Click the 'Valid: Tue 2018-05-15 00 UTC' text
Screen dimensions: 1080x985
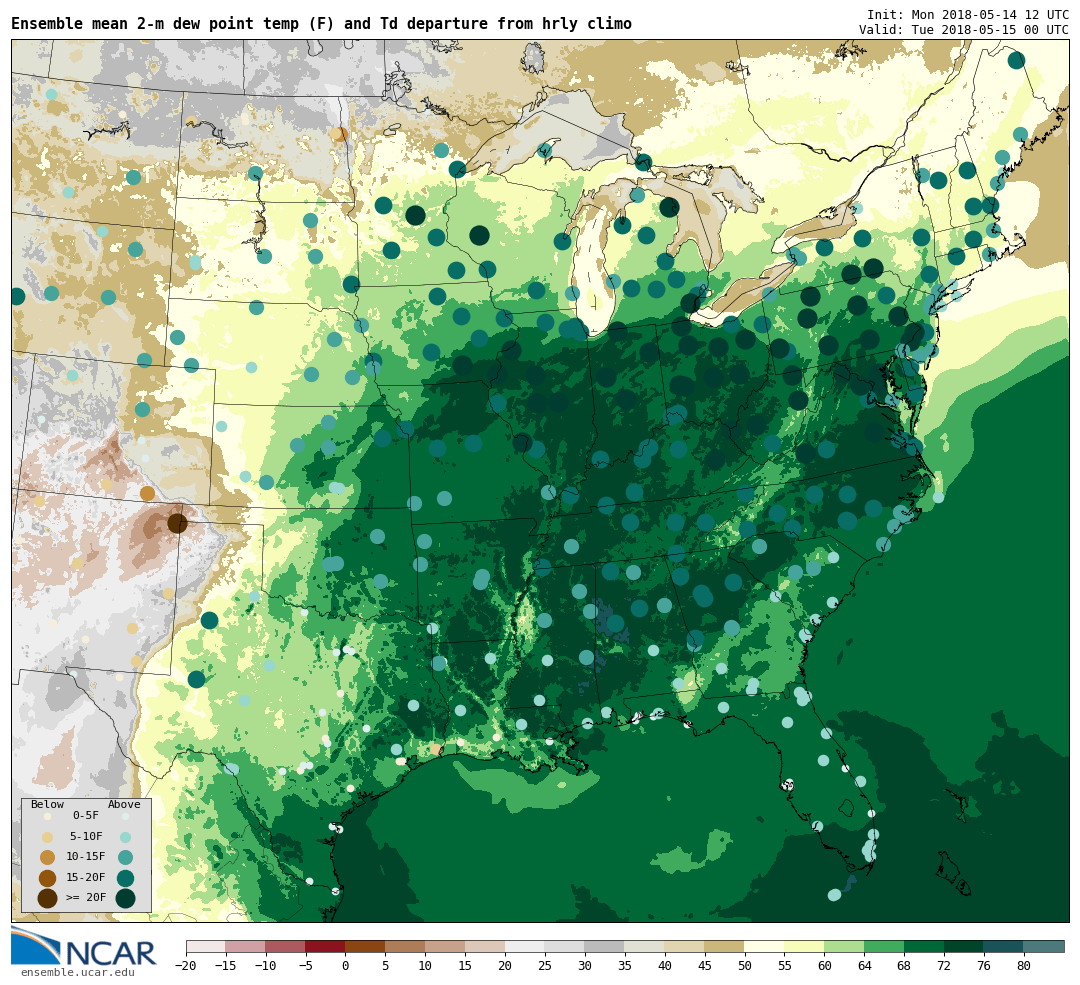point(964,30)
